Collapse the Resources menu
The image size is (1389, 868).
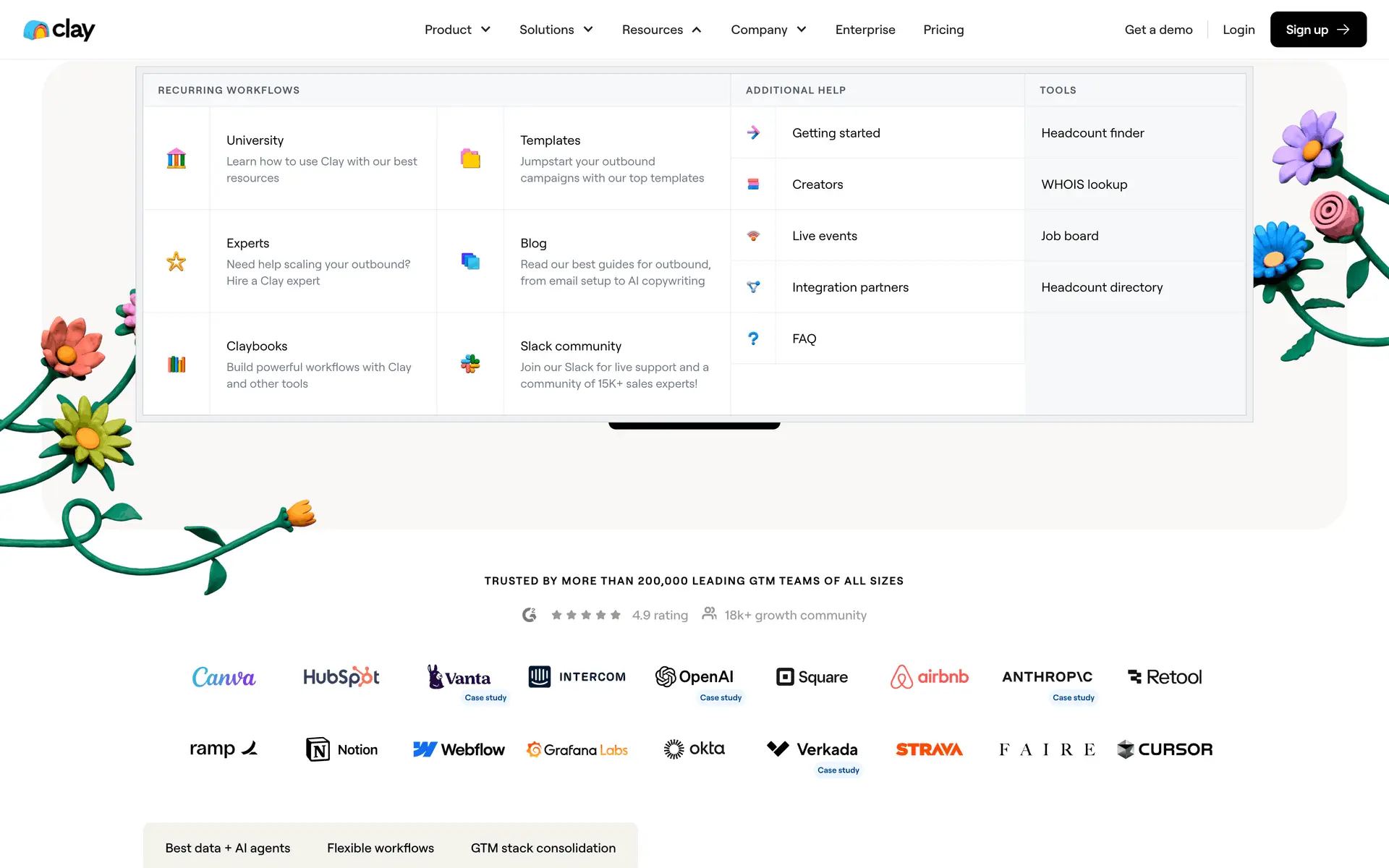[661, 30]
